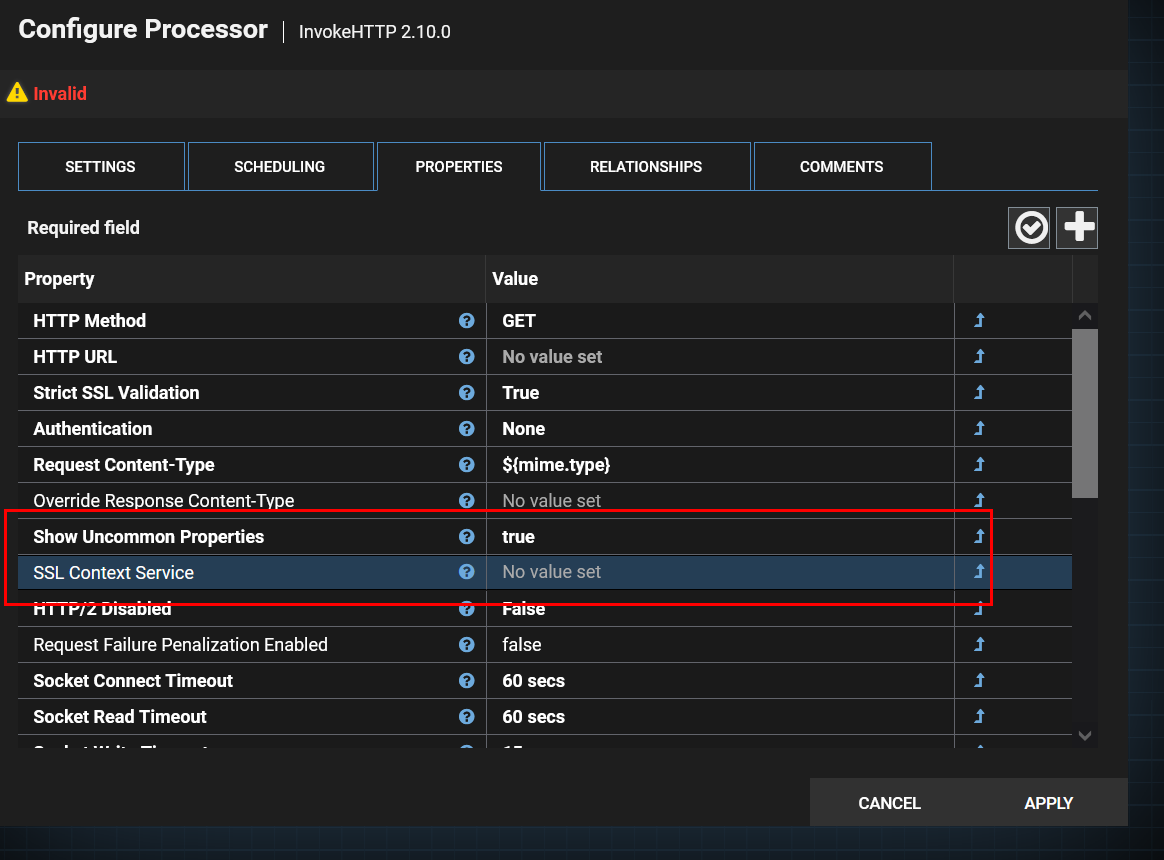Go to the Relationships tab
Image resolution: width=1164 pixels, height=860 pixels.
647,166
